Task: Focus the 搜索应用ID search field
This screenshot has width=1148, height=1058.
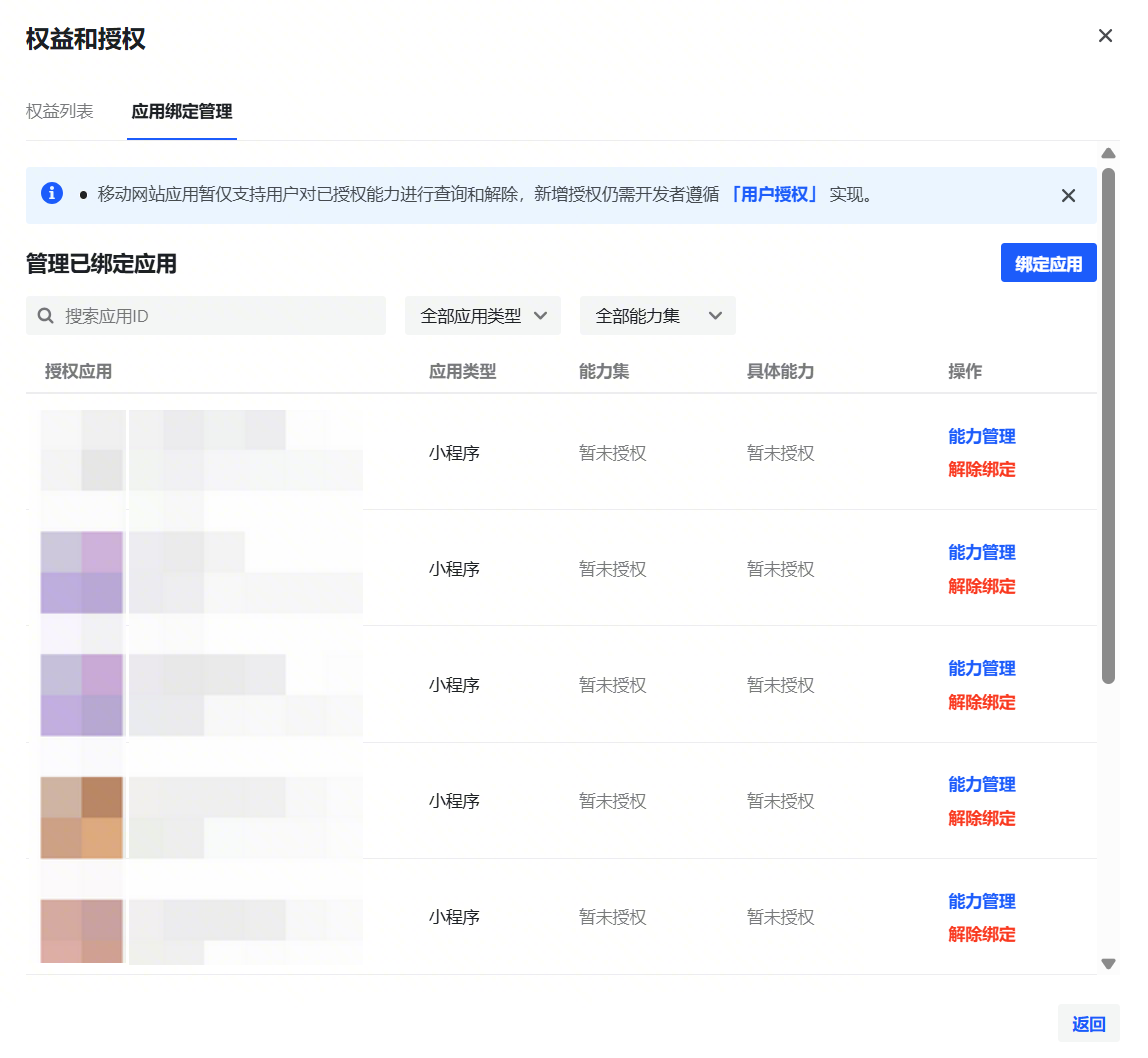Action: [x=215, y=316]
